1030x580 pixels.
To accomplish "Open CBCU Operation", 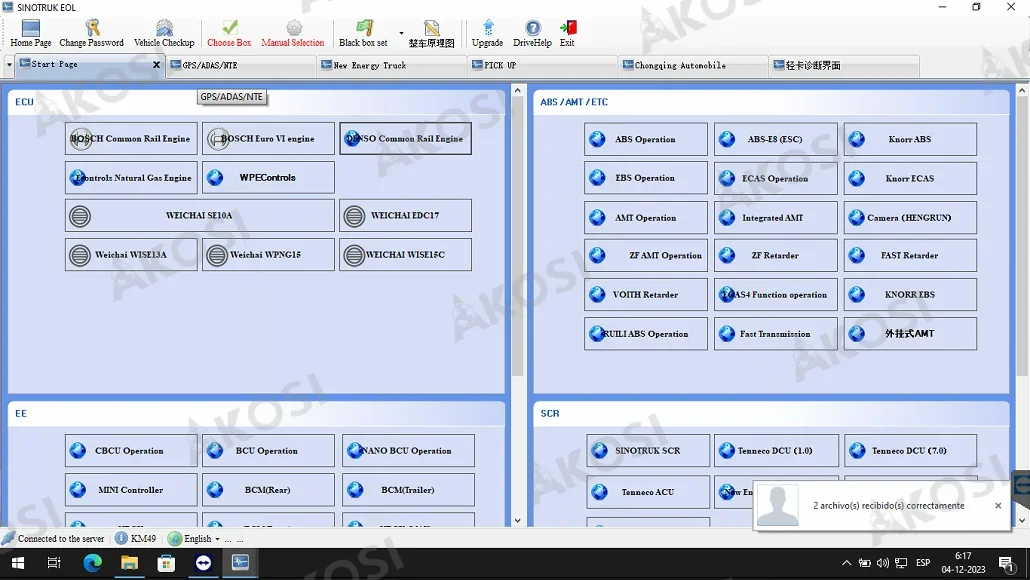I will pos(131,451).
